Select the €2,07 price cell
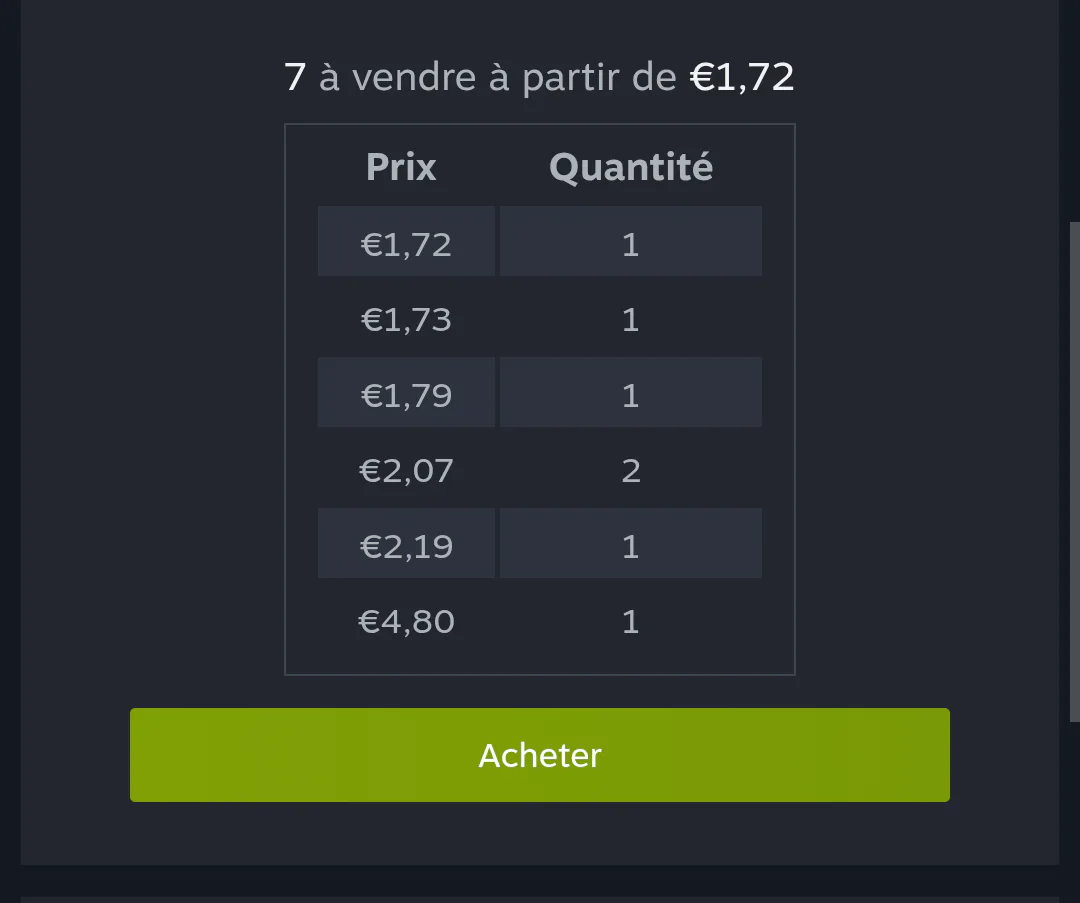This screenshot has width=1080, height=903. [406, 468]
